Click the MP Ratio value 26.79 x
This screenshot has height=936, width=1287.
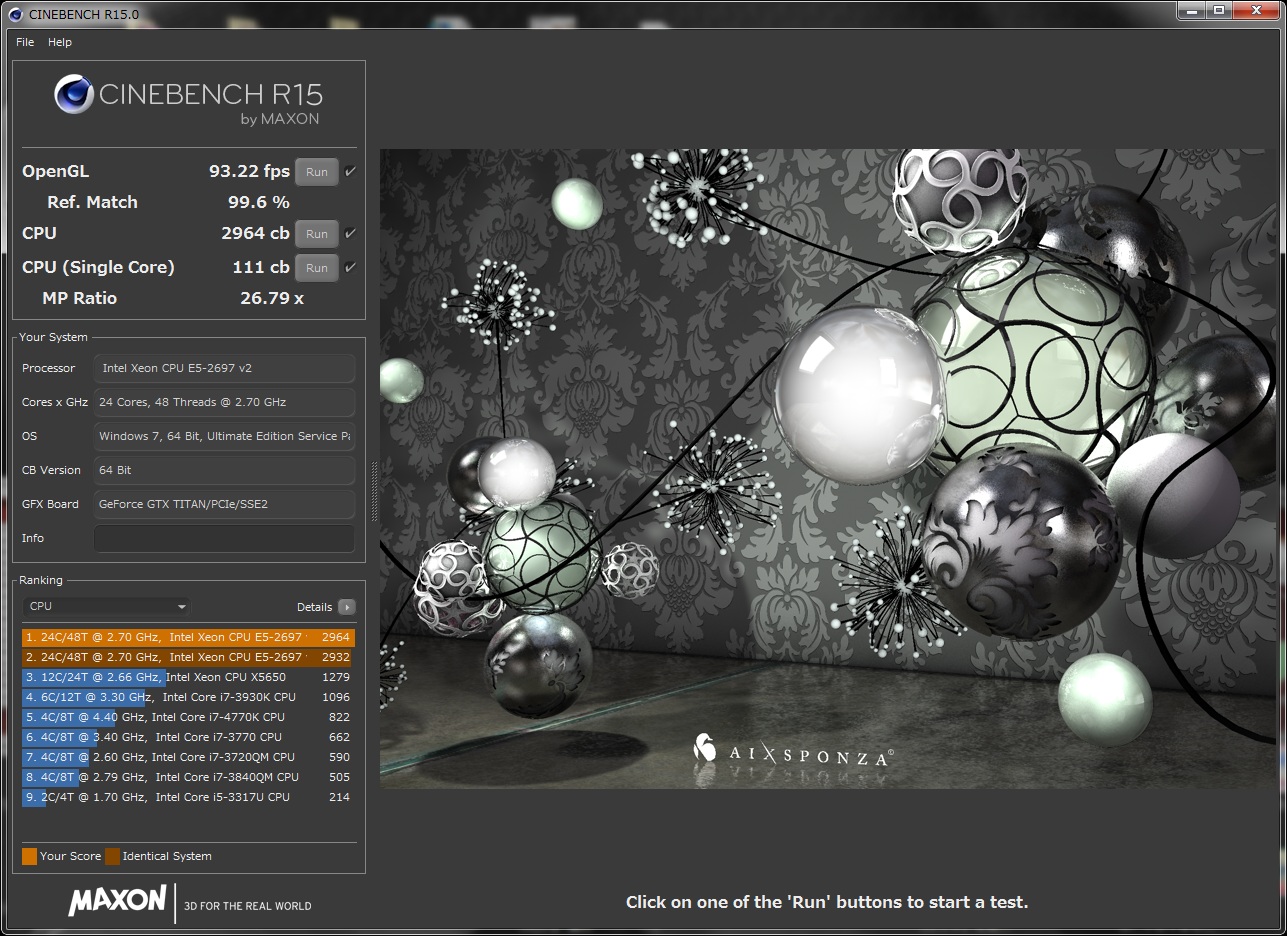pos(272,298)
